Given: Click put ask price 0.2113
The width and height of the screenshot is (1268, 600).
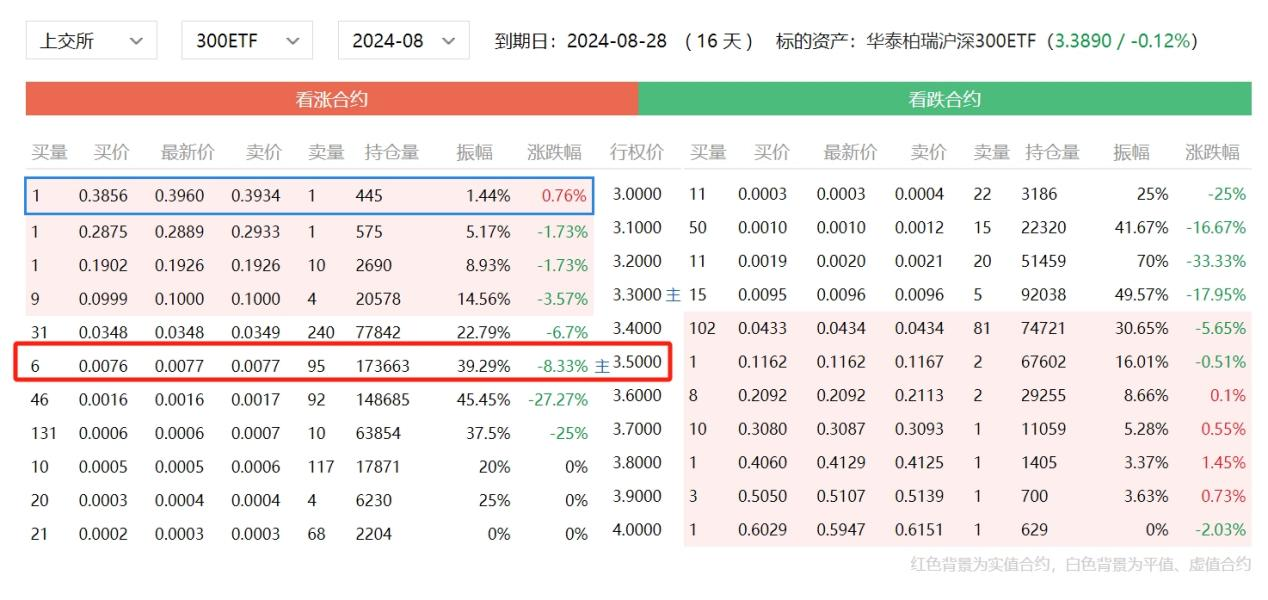Looking at the screenshot, I should [x=919, y=395].
